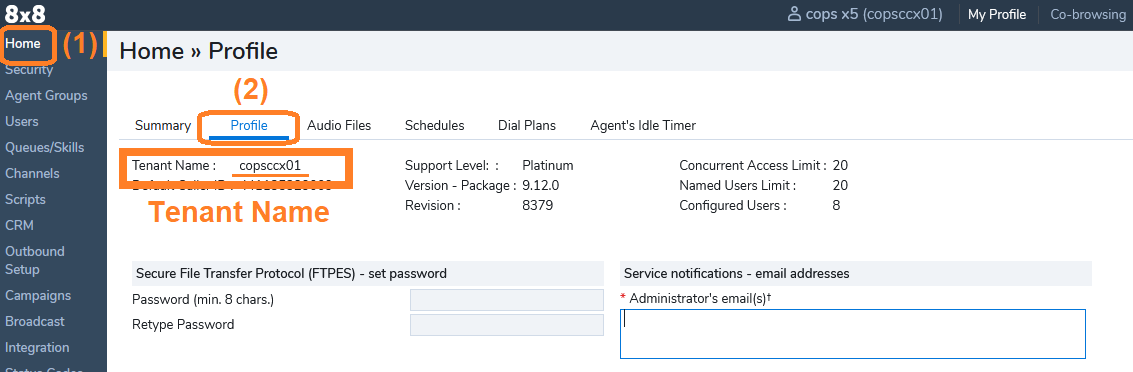Open Queues/Skills in the sidebar
The width and height of the screenshot is (1133, 372).
[45, 147]
